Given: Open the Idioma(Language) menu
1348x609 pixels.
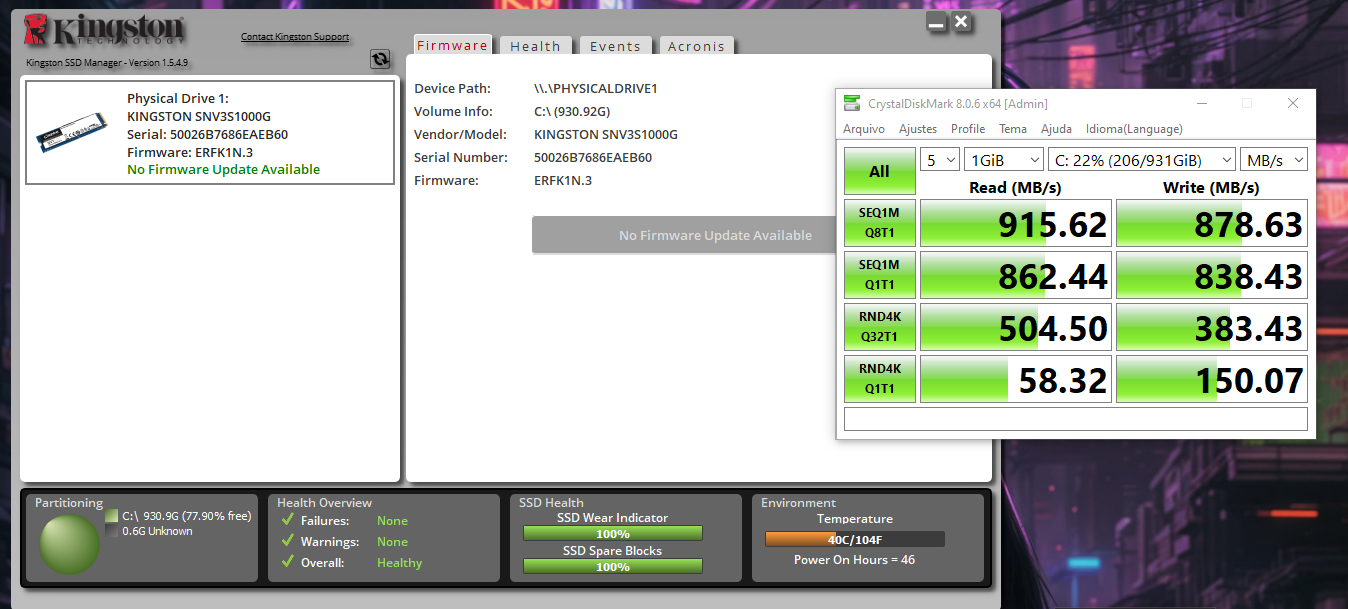Looking at the screenshot, I should (1134, 129).
